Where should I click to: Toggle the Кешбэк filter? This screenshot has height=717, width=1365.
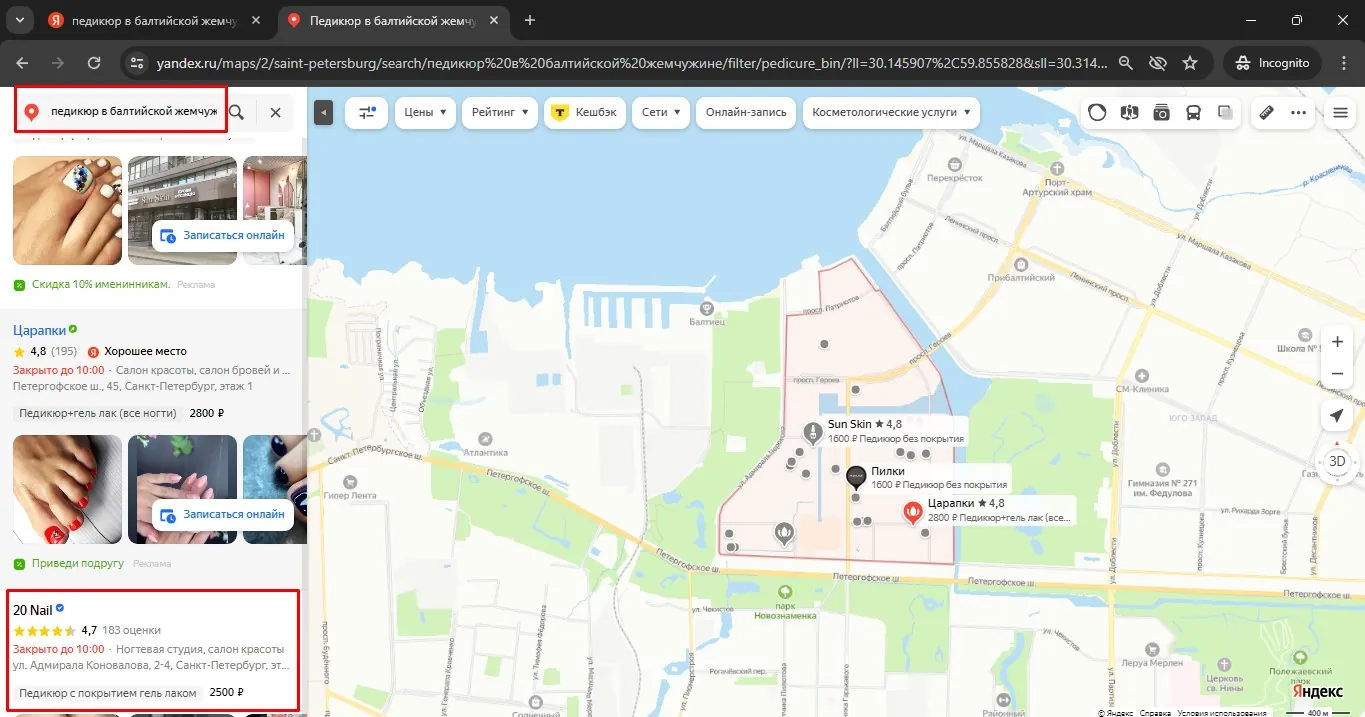click(x=587, y=113)
